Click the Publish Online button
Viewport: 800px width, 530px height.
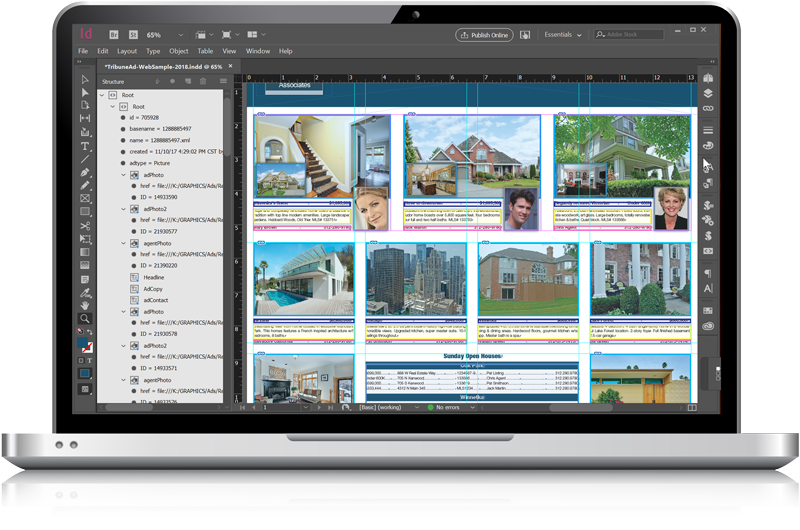(x=484, y=35)
